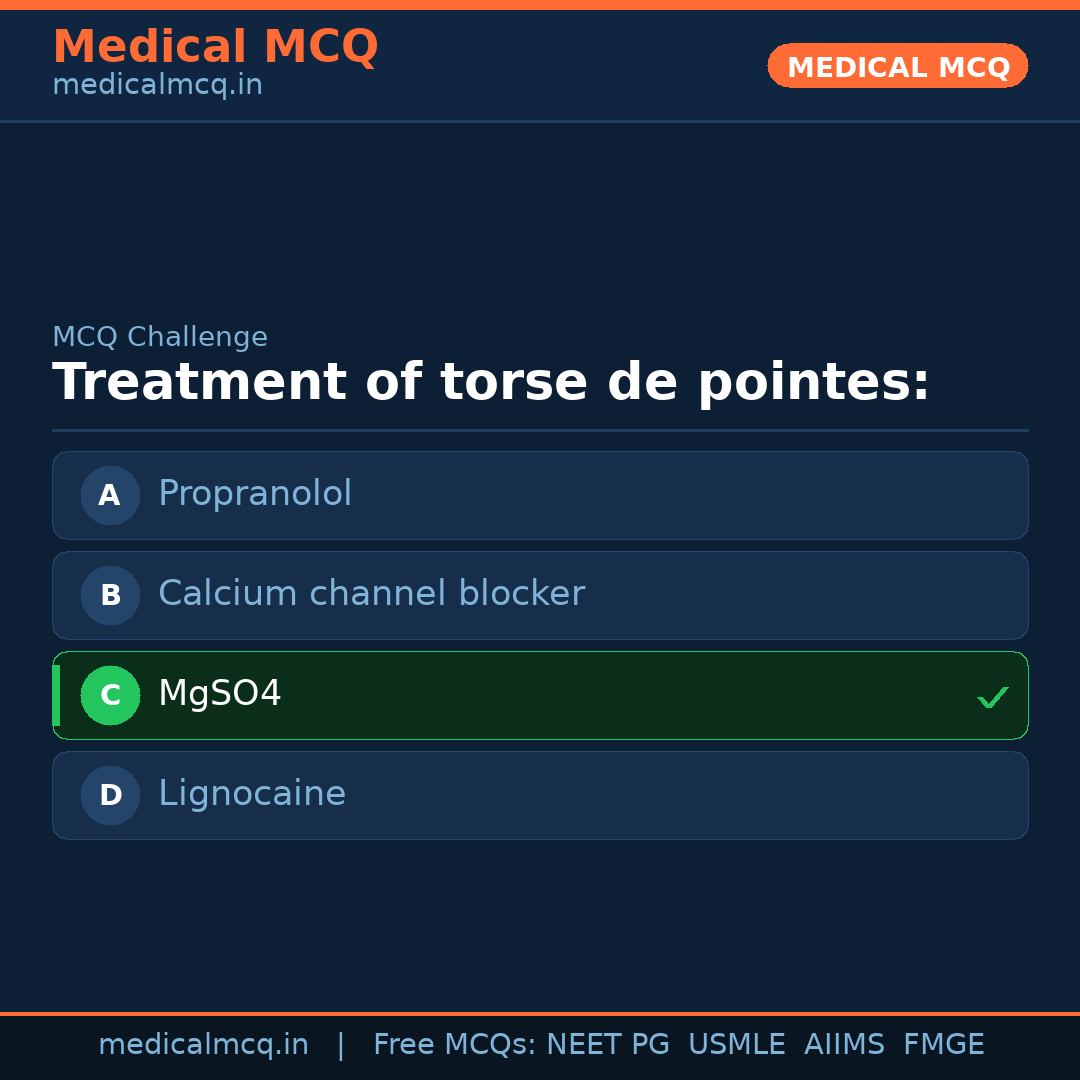Image resolution: width=1080 pixels, height=1080 pixels.
Task: Click the green accent bar beside MgSO4
Action: pyautogui.click(x=55, y=695)
